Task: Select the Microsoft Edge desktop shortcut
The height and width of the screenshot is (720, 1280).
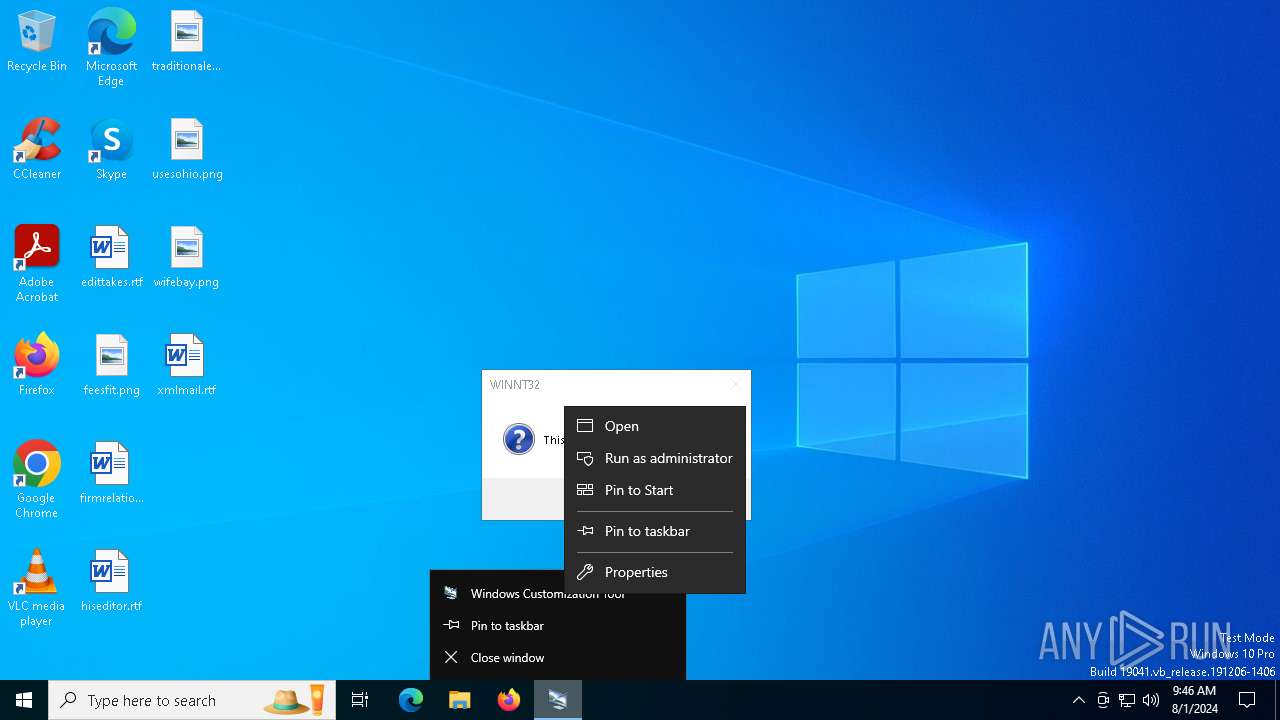Action: pos(111,48)
